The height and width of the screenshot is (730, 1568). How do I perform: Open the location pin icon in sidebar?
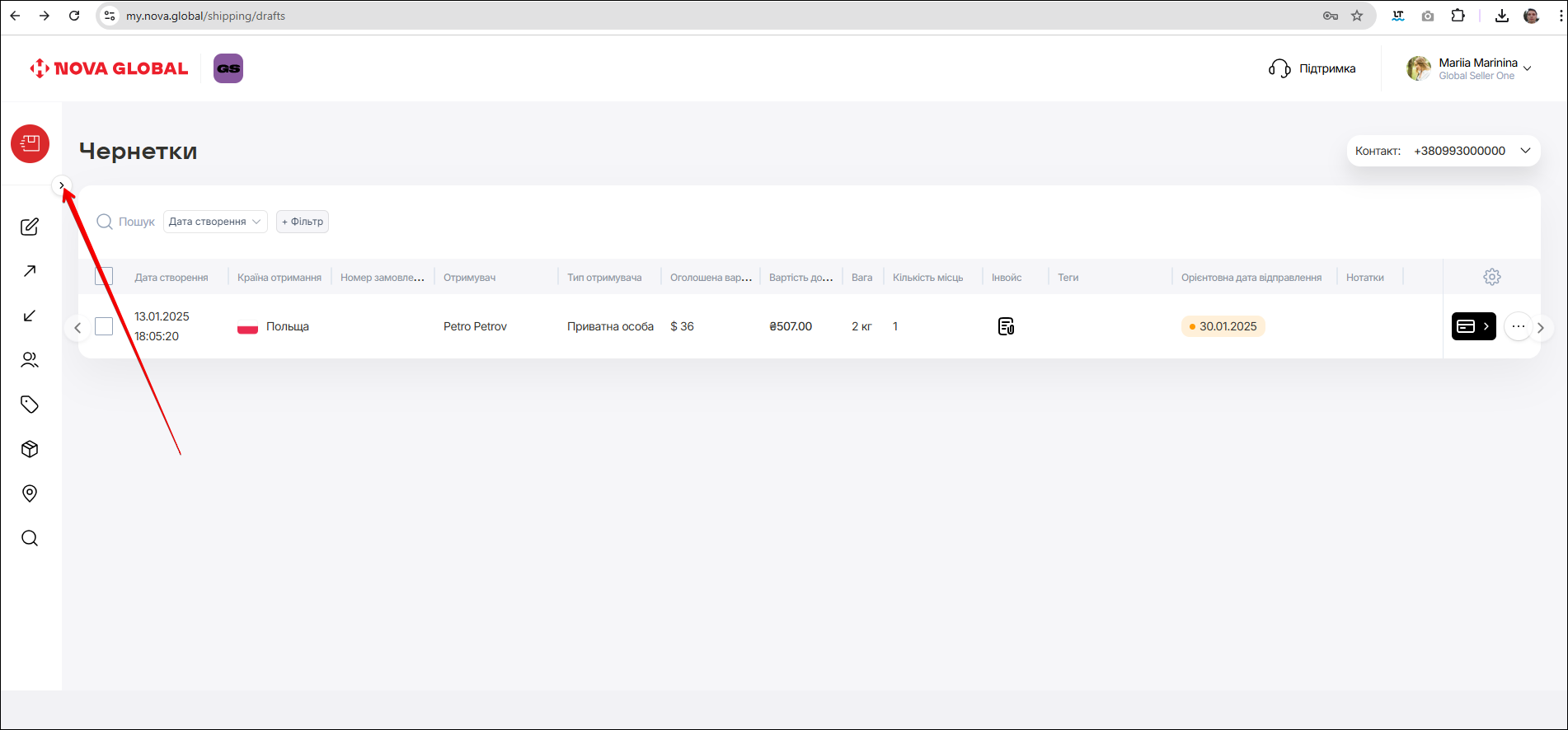coord(30,494)
